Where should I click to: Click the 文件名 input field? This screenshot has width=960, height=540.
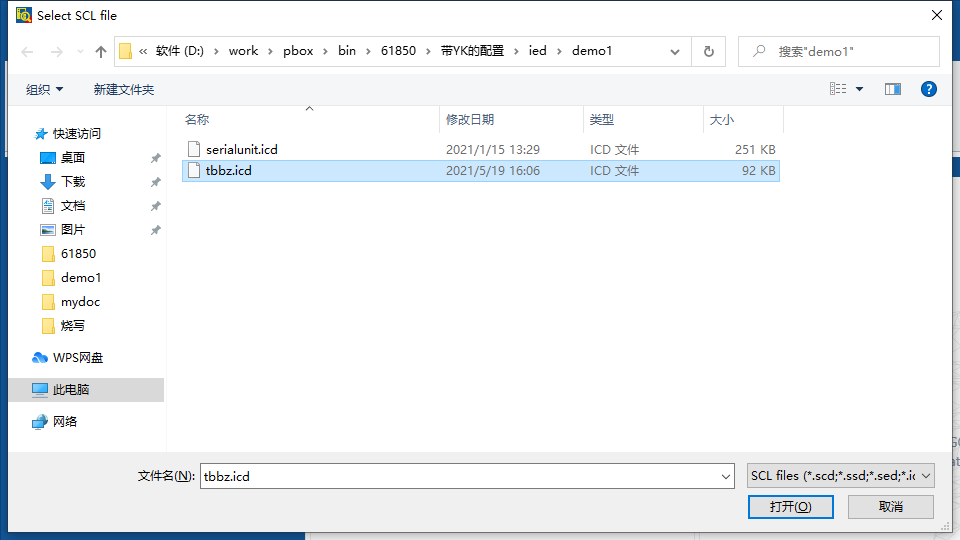(x=460, y=477)
